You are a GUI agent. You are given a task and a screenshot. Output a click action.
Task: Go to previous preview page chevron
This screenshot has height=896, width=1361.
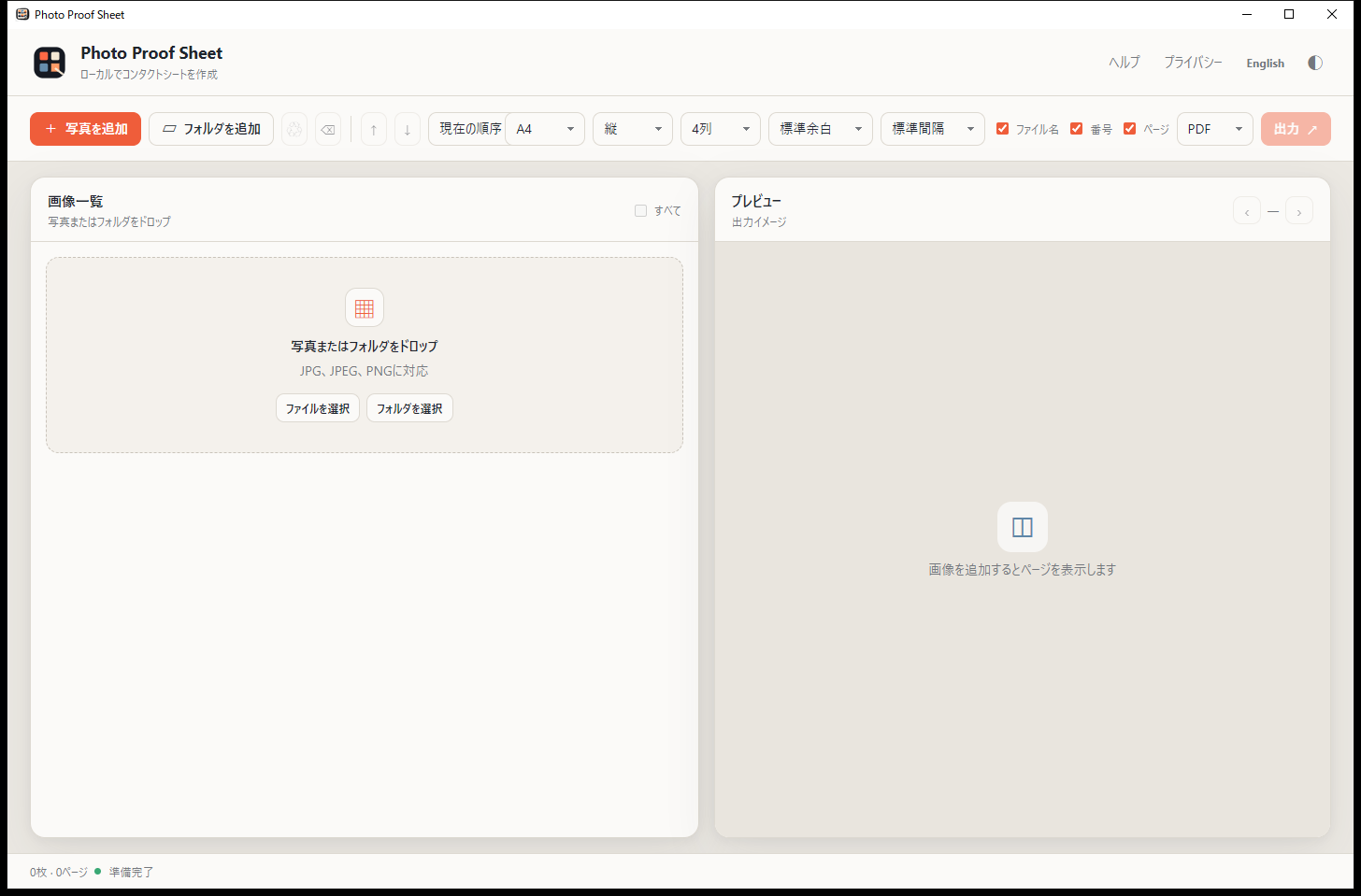point(1247,211)
